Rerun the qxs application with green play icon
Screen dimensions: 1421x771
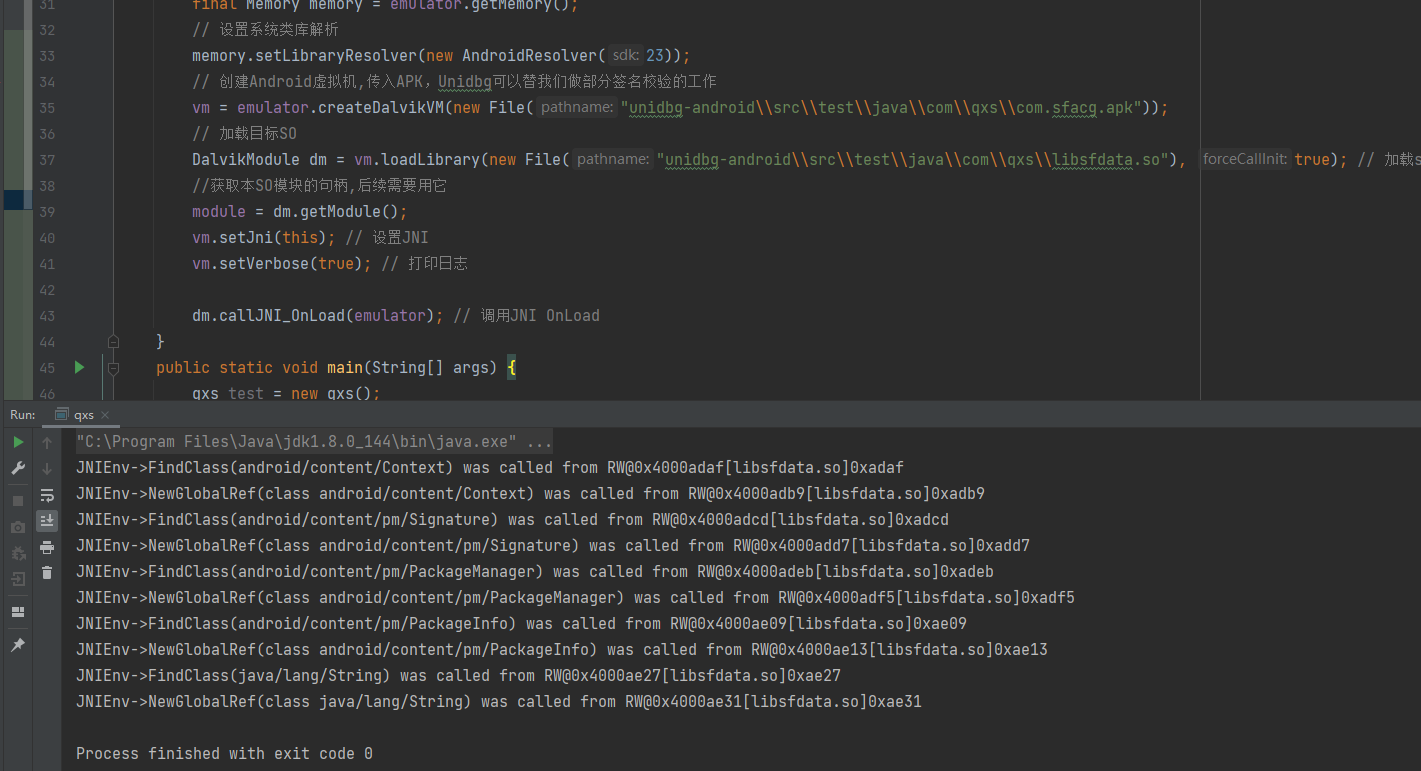pos(18,442)
